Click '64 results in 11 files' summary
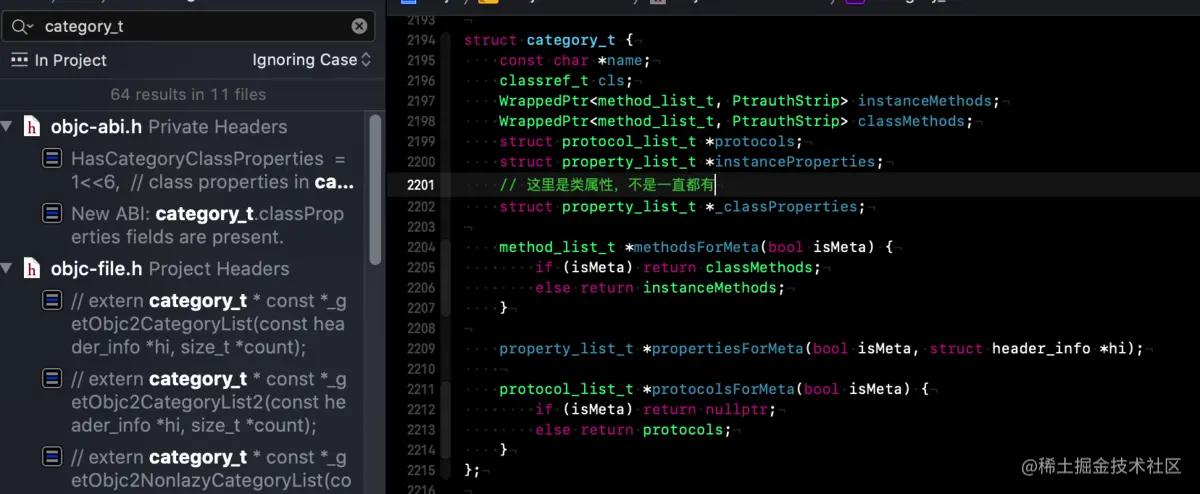 tap(188, 94)
